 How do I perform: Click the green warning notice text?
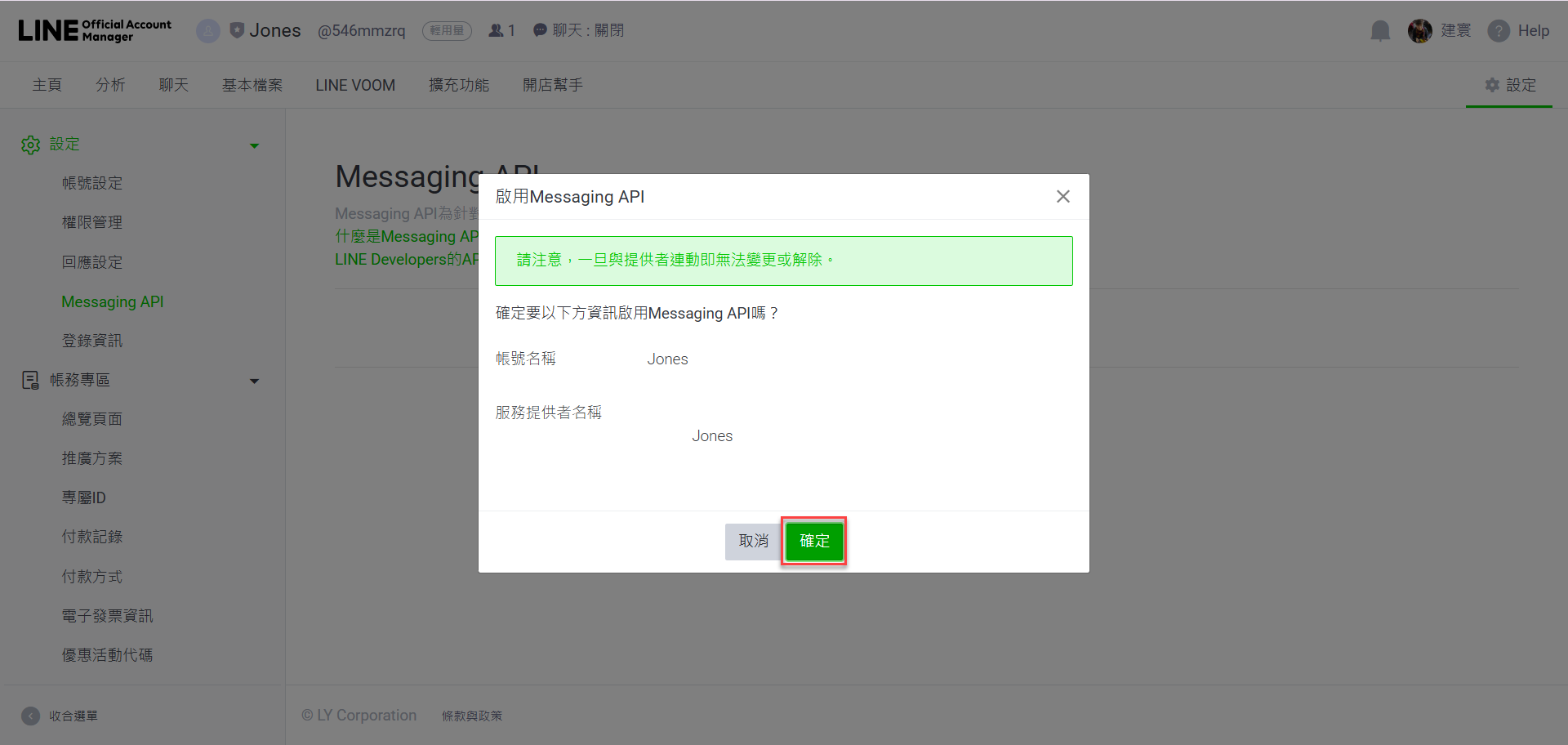coord(675,260)
